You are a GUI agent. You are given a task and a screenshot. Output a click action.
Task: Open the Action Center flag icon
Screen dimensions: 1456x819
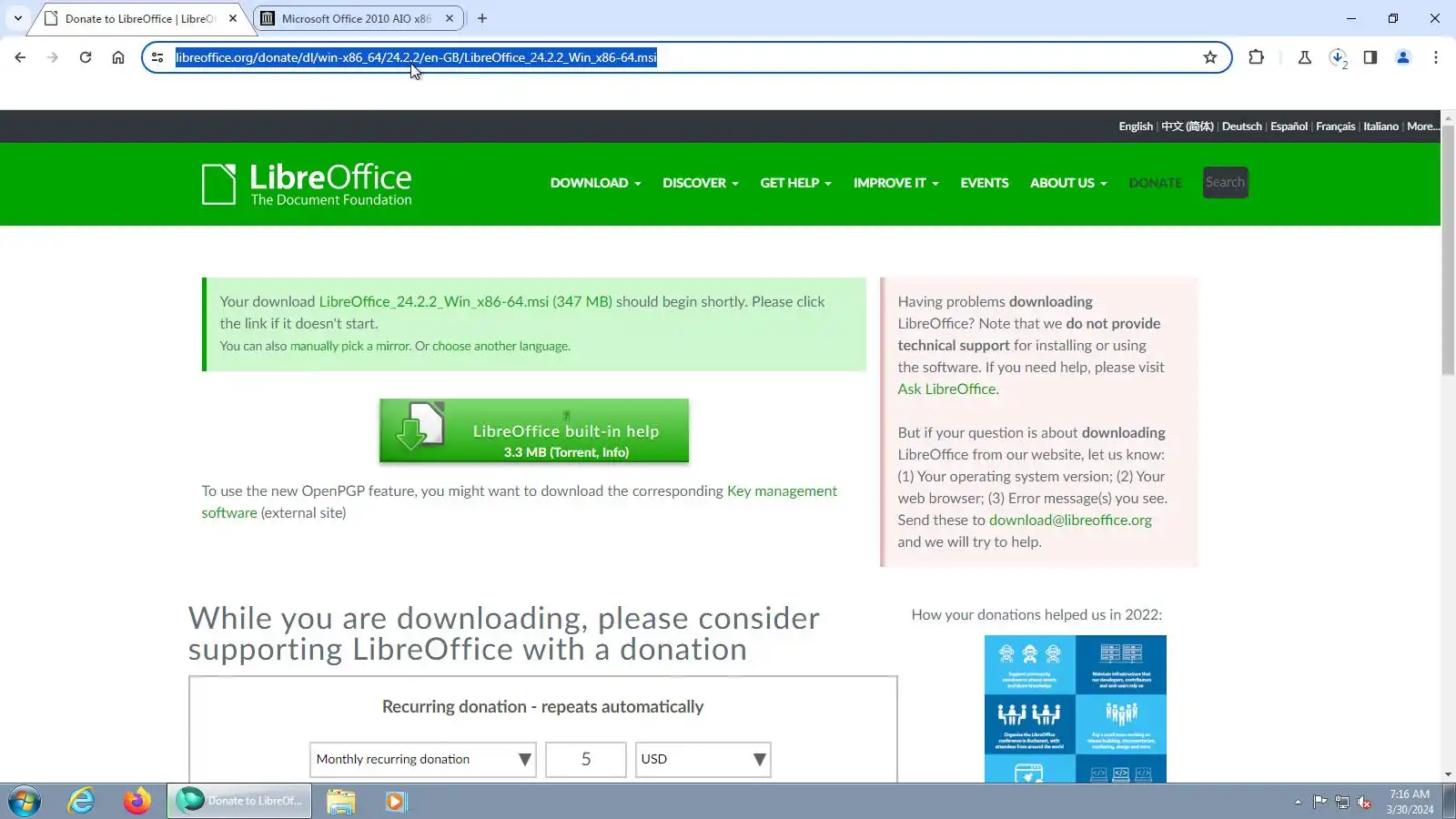pyautogui.click(x=1319, y=802)
